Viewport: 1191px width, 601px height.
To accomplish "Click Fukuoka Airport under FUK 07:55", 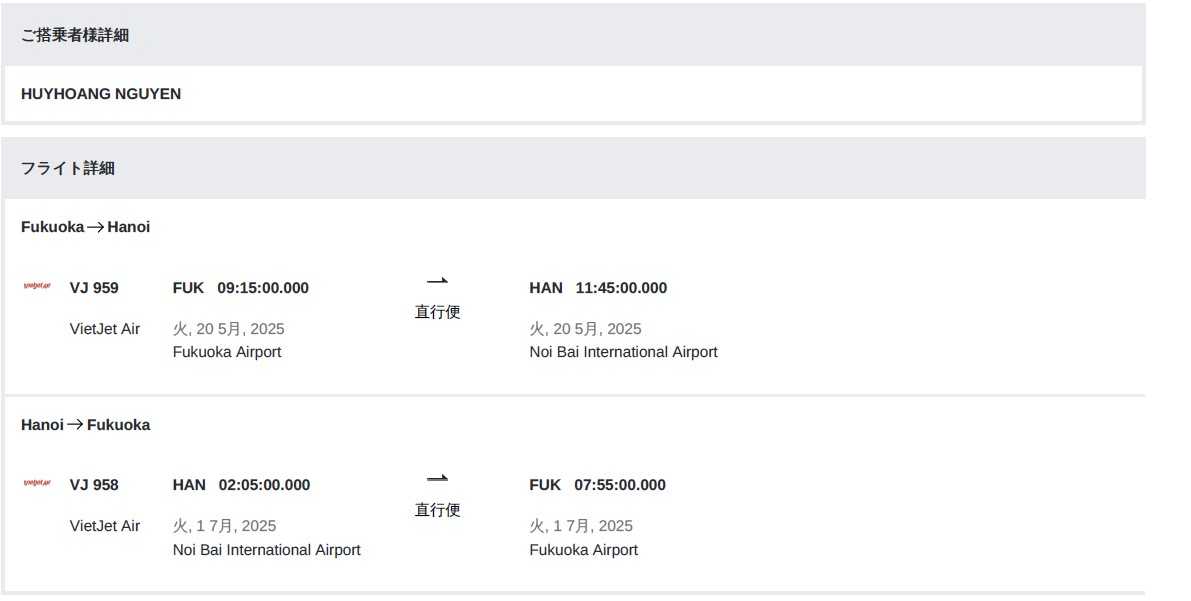I will point(583,550).
